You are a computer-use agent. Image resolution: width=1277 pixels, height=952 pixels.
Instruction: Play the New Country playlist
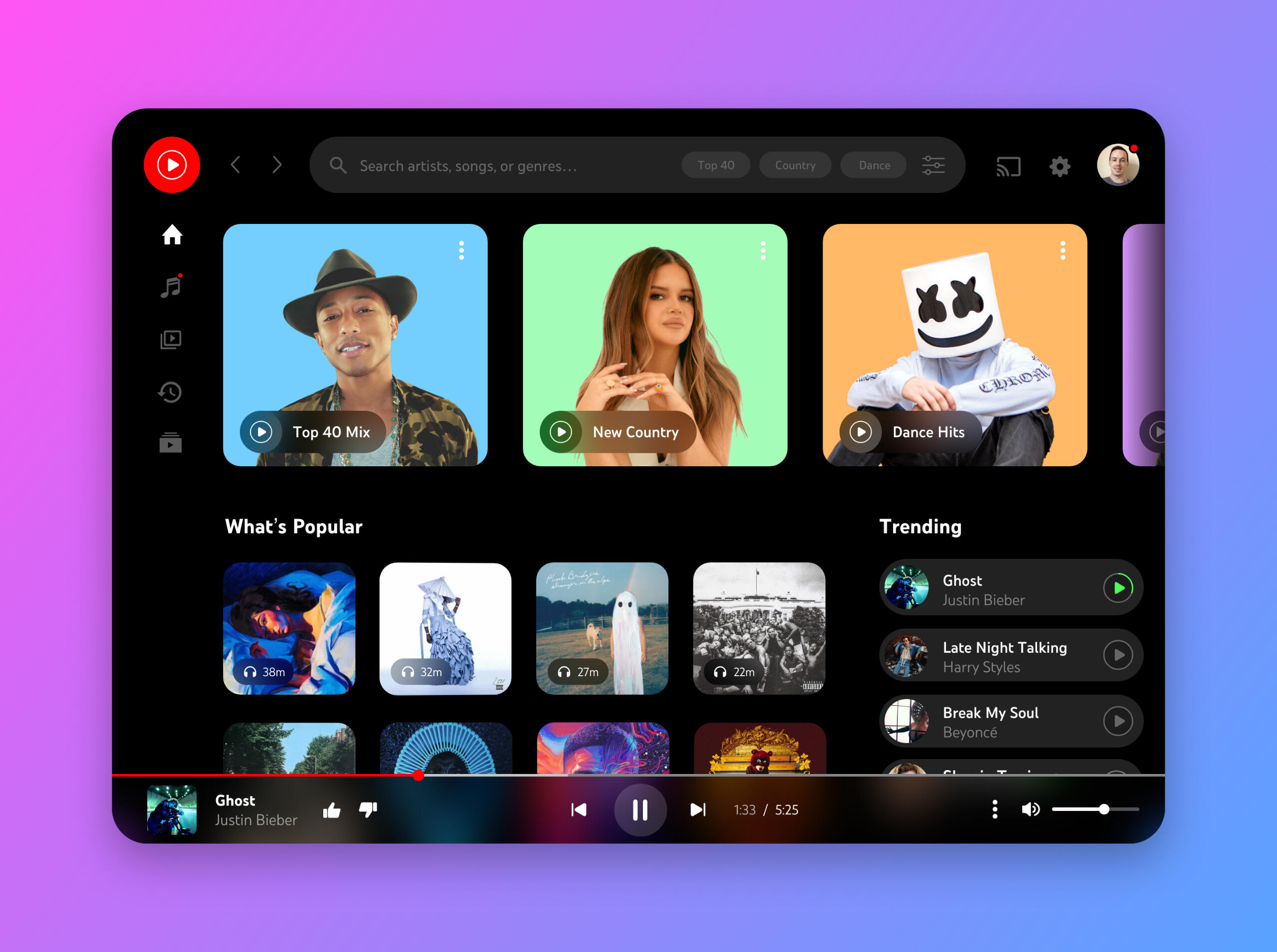click(561, 432)
